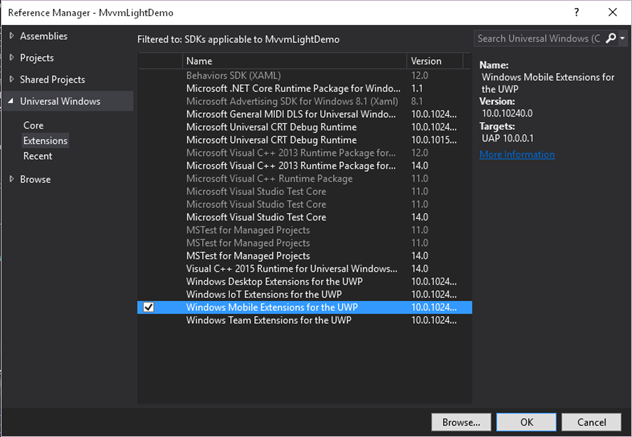The width and height of the screenshot is (632, 437).
Task: Select Visual C++ 2015 Runtime for Universal Windows
Action: pyautogui.click(x=304, y=269)
